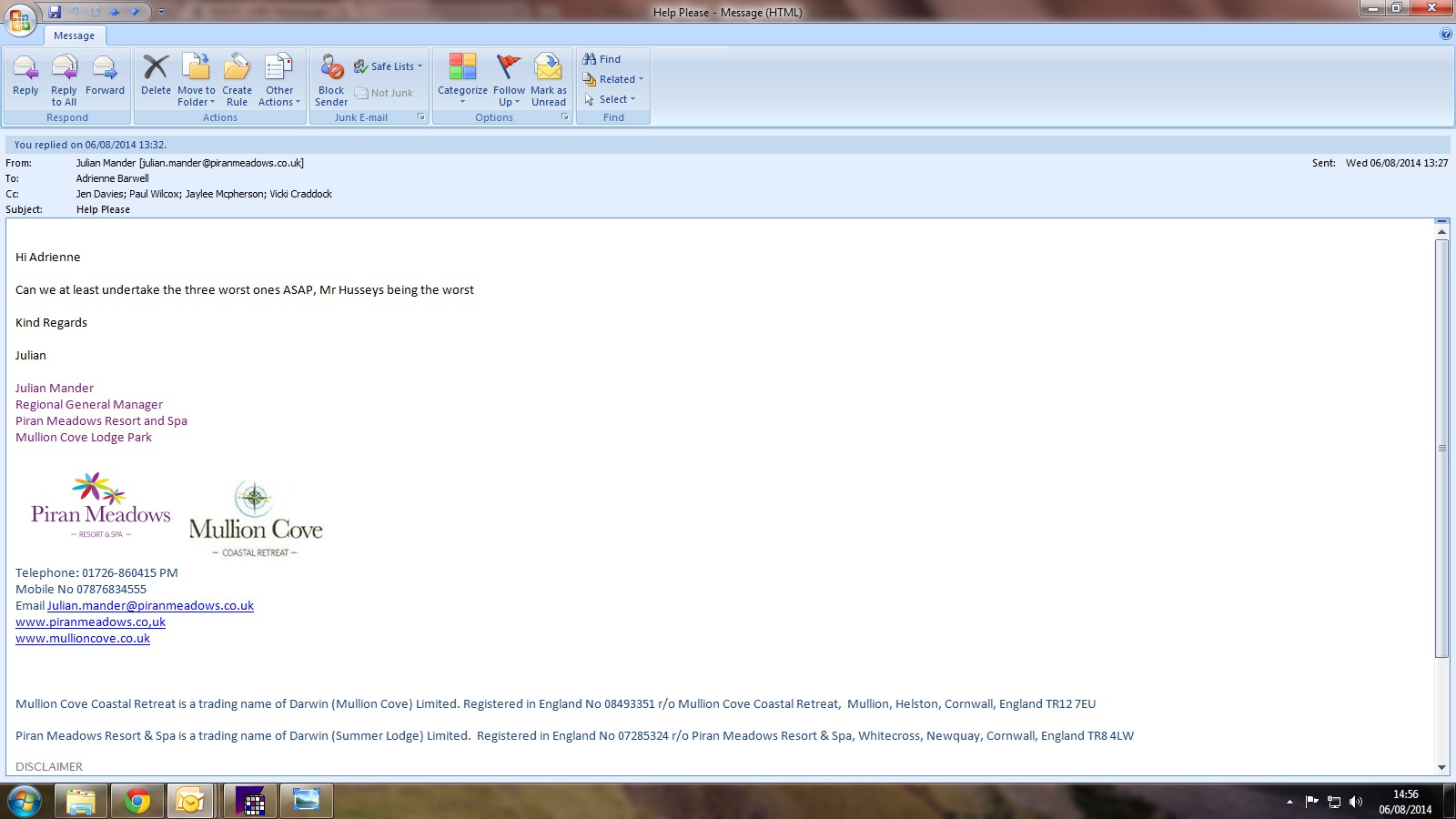Image resolution: width=1456 pixels, height=819 pixels.
Task: Click the 'Mobile No 07876834555' line
Action: (81, 590)
